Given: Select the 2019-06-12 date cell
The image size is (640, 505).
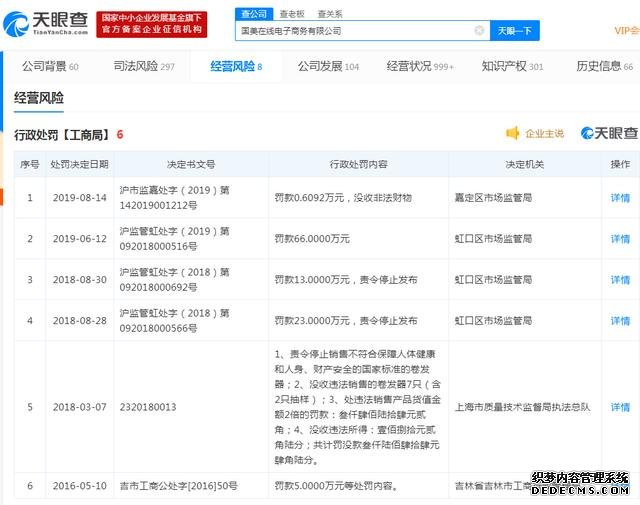Looking at the screenshot, I should pos(80,239).
